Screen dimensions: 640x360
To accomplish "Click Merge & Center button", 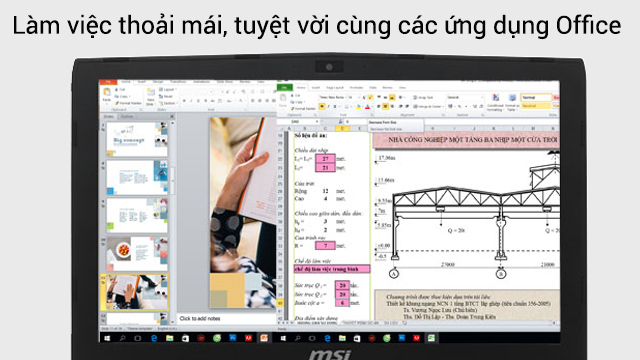I will click(428, 107).
